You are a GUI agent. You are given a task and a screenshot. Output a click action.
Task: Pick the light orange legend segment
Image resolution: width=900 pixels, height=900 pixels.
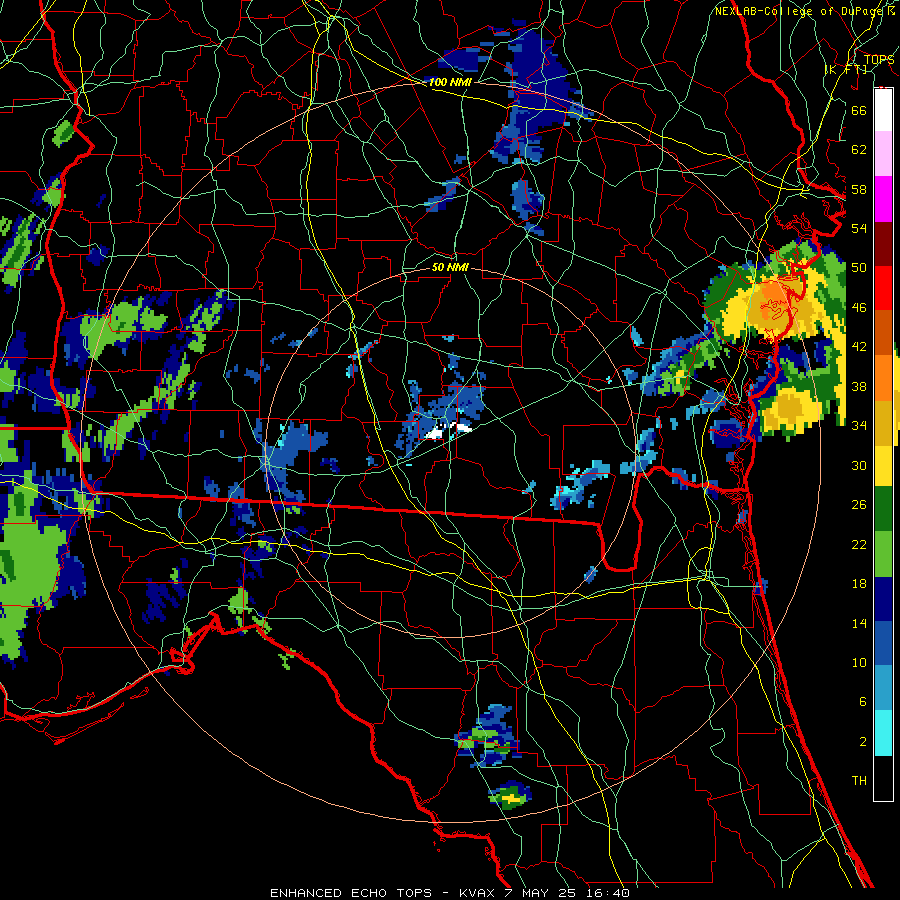(883, 377)
